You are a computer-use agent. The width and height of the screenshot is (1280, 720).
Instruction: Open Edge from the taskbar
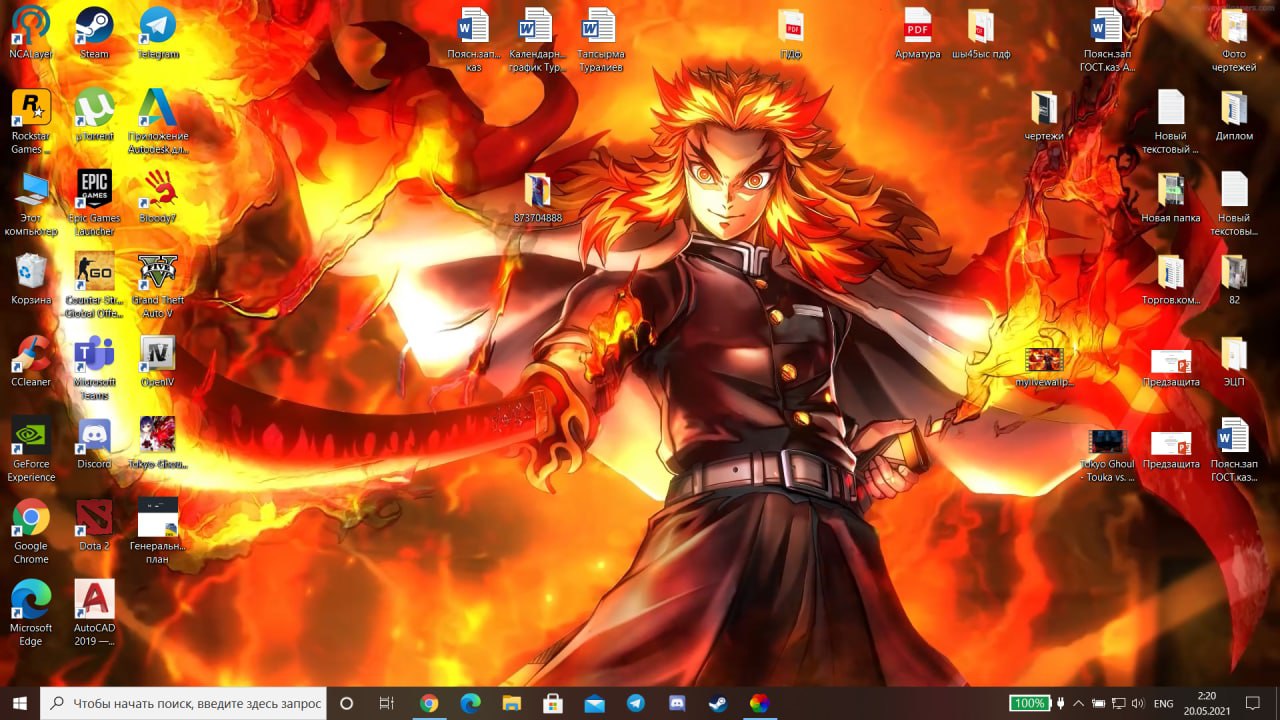click(x=470, y=703)
